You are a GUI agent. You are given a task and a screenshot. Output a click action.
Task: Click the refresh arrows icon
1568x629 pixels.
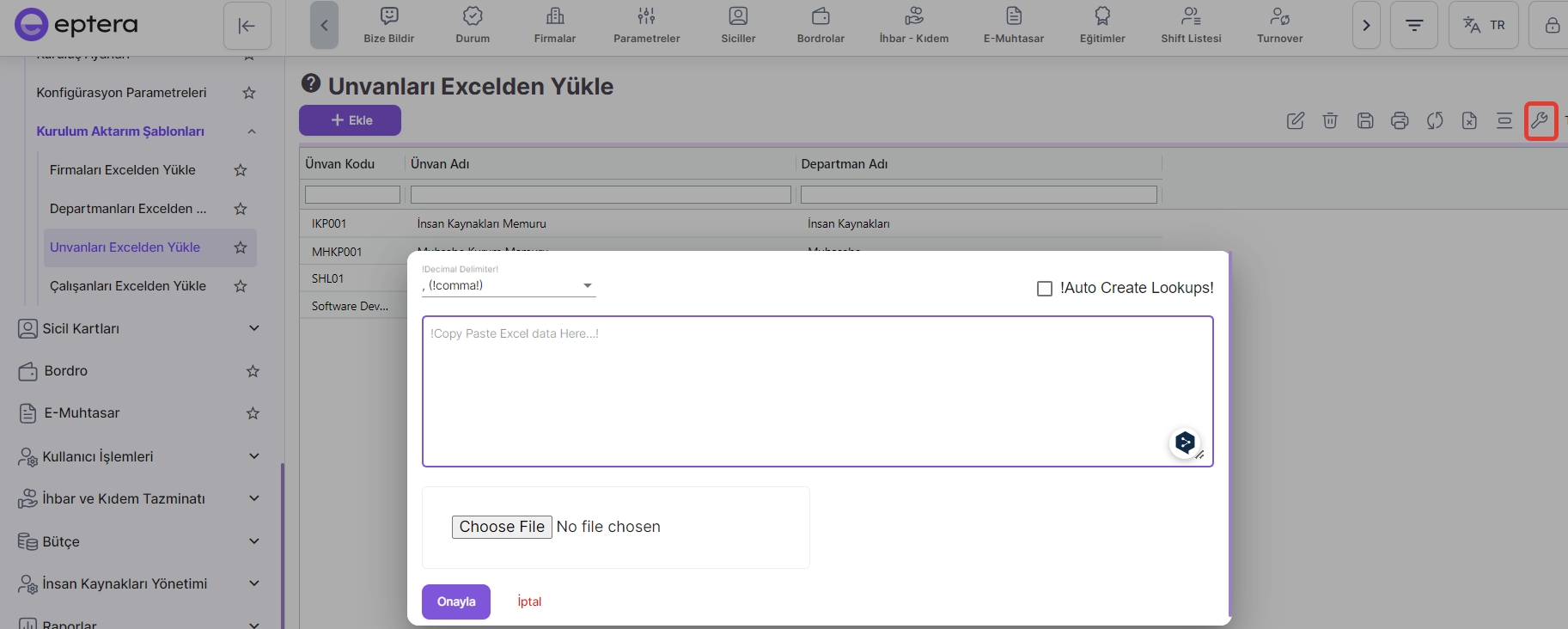click(x=1435, y=121)
